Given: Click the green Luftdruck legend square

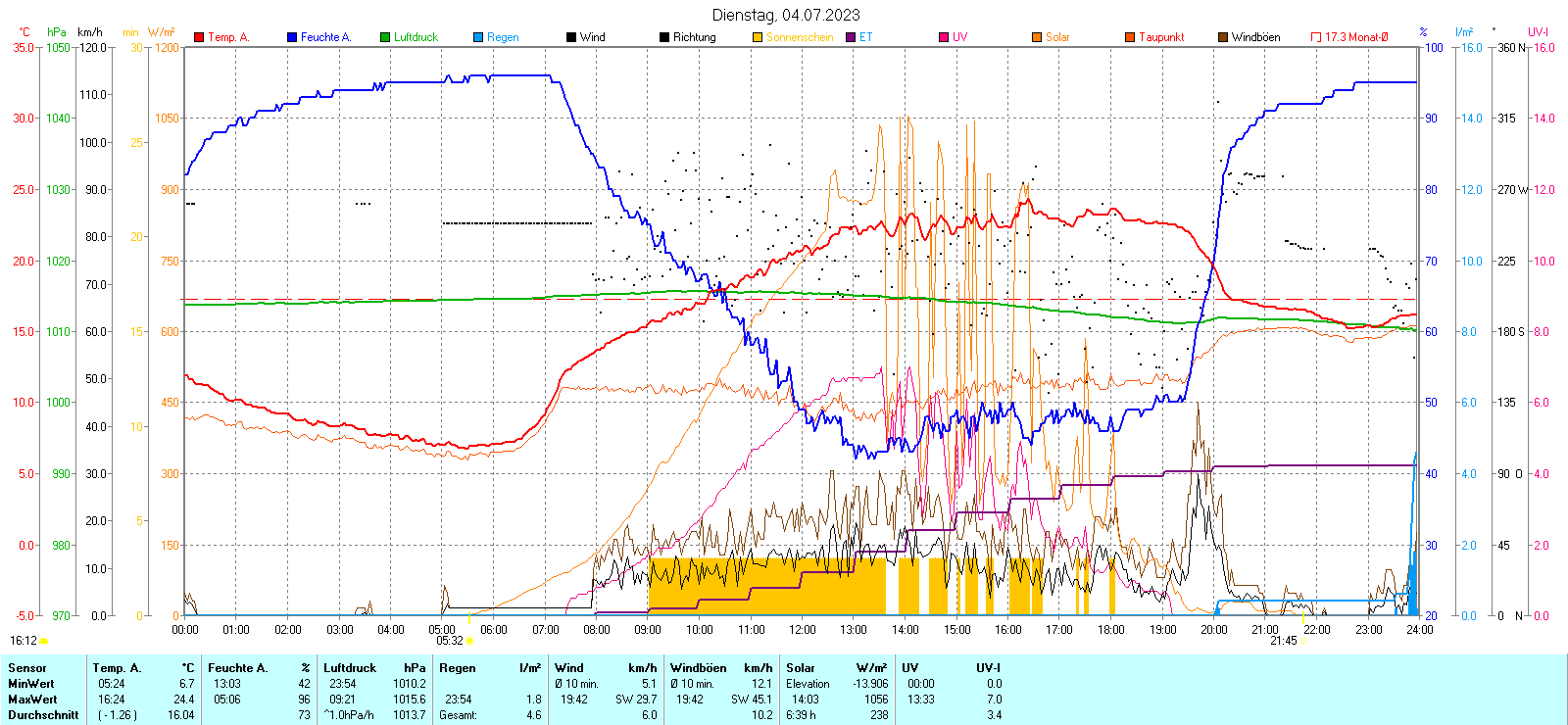Looking at the screenshot, I should point(385,37).
